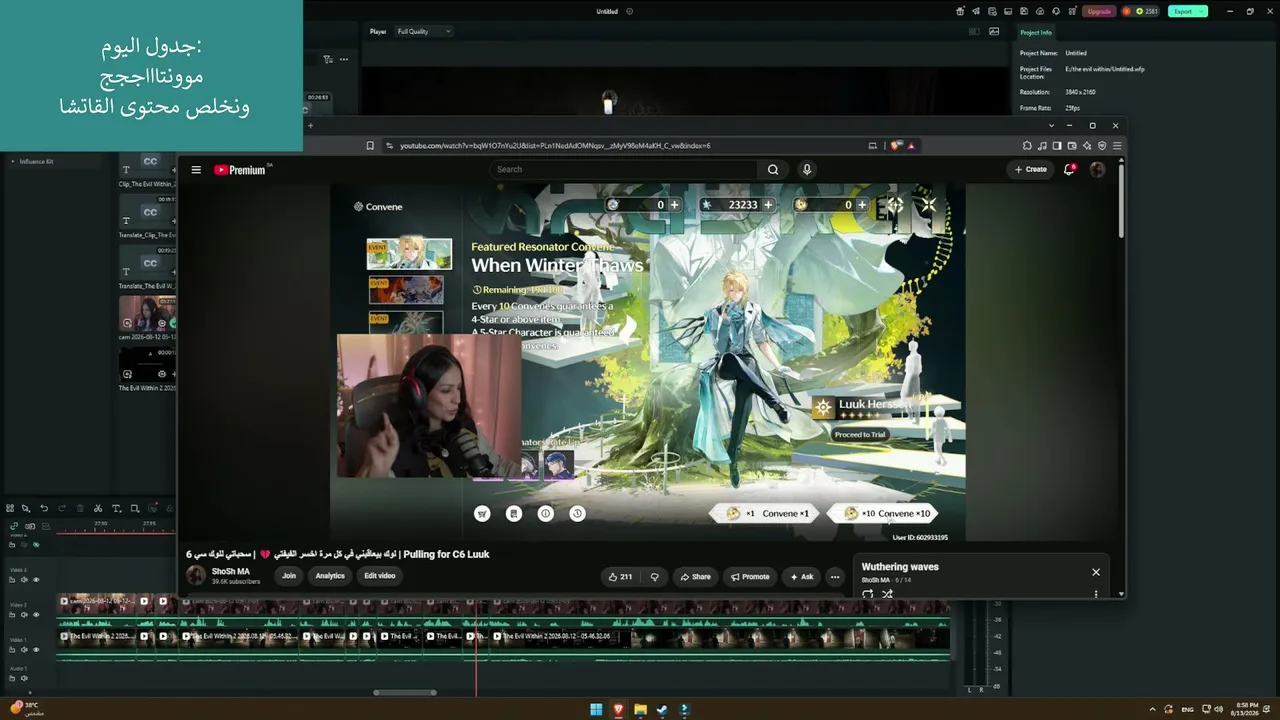Screen dimensions: 1280x720
Task: Open the taskbar clock and date
Action: tap(1246, 710)
